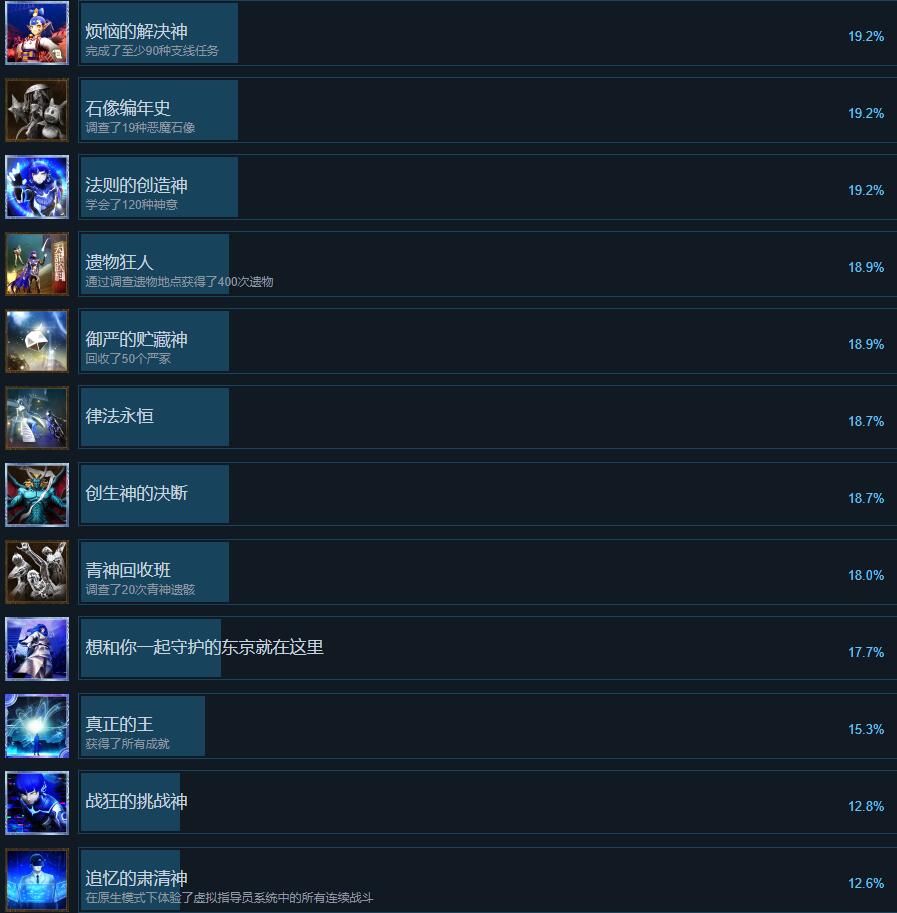Open the 法则的创造神 achievement icon
This screenshot has height=913, width=897.
coord(37,187)
